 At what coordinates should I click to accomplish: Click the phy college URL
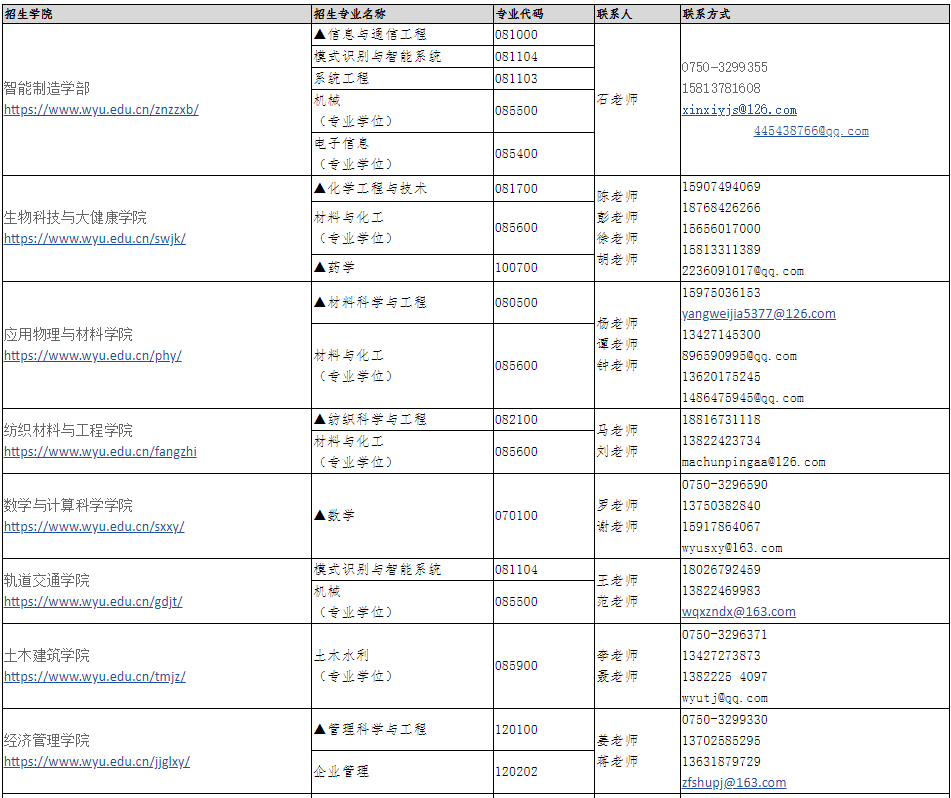93,356
